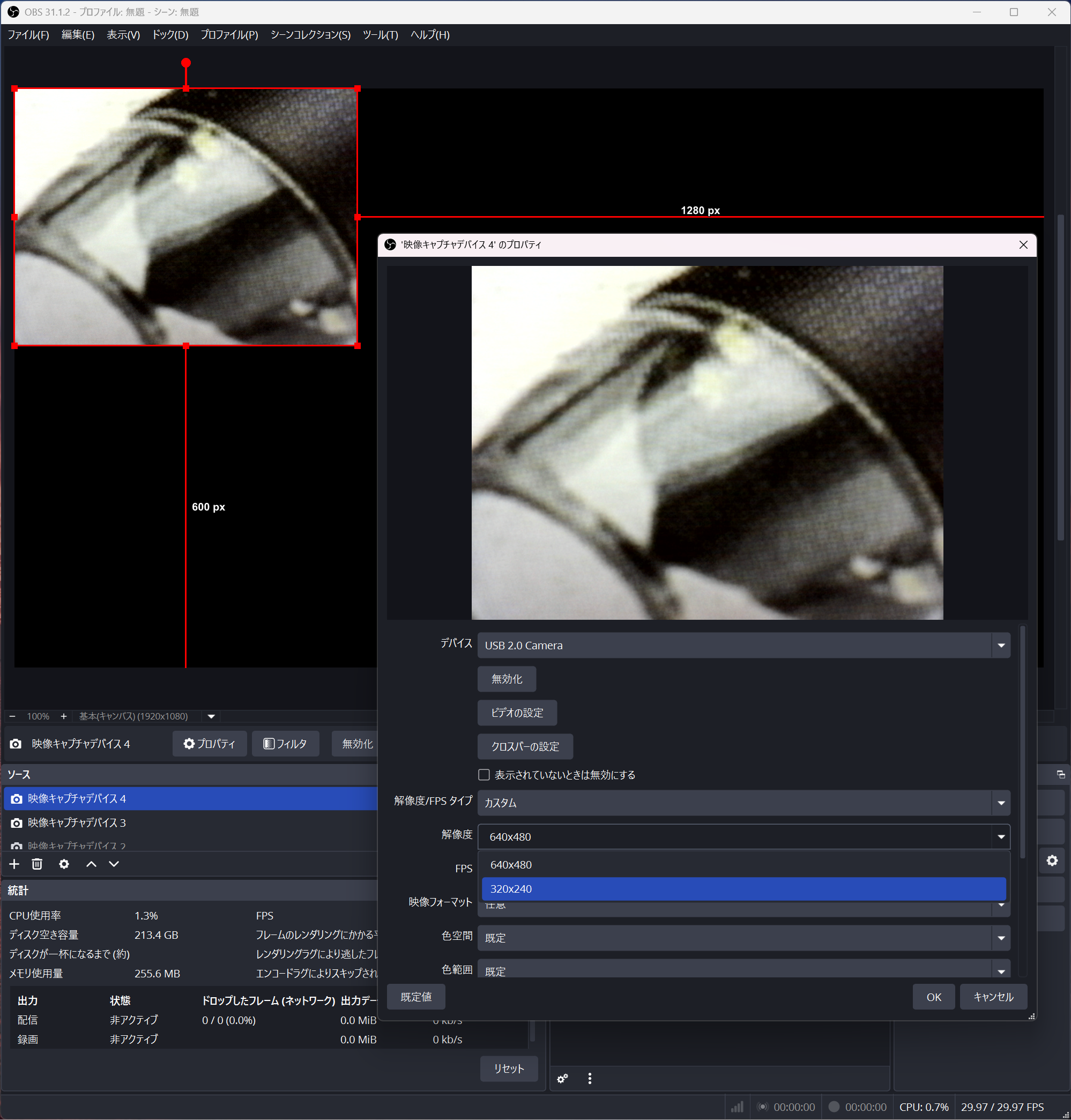
Task: Open the デバイス USB 2.0 Camera dropdown
Action: [742, 646]
